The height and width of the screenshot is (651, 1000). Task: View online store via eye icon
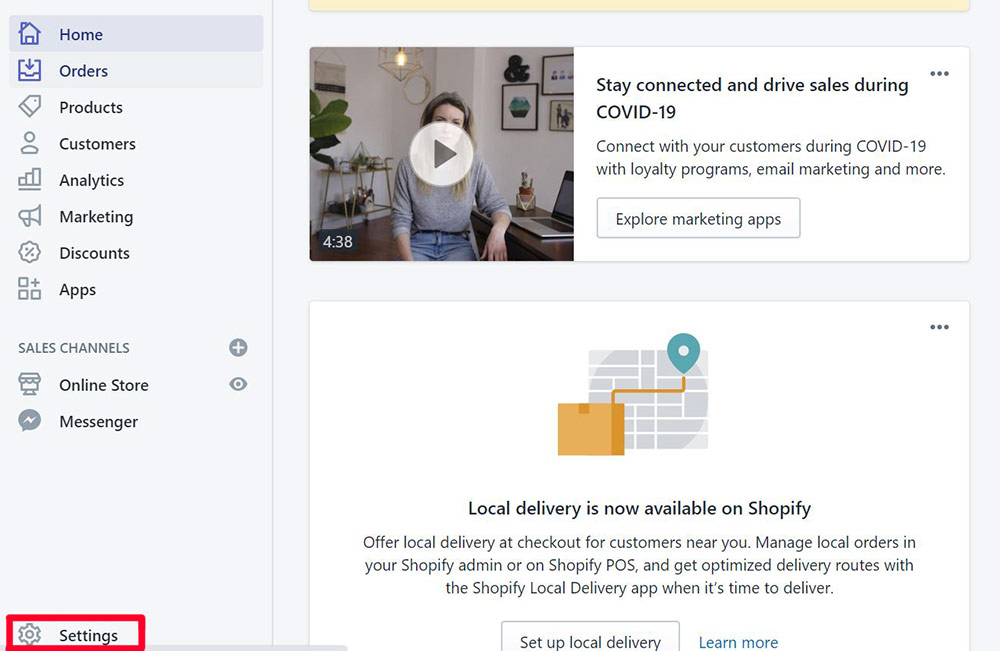(x=238, y=384)
